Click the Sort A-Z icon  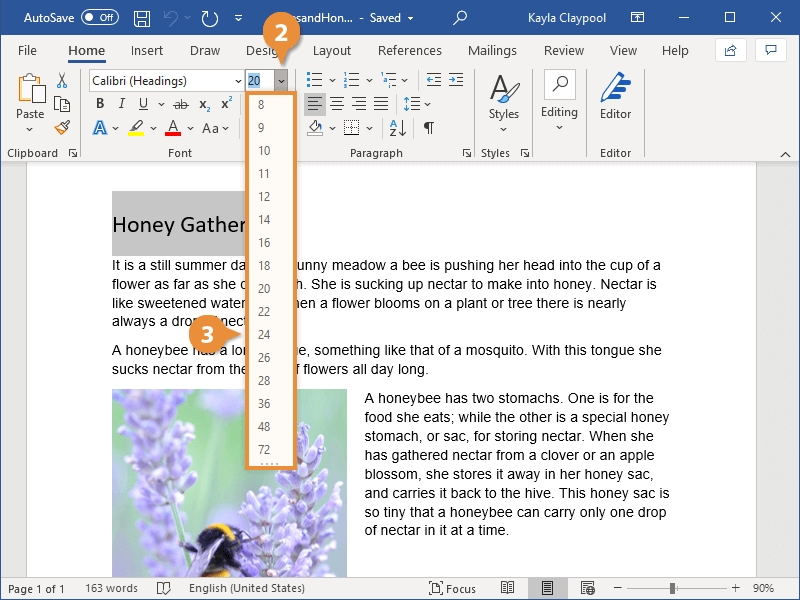click(397, 128)
